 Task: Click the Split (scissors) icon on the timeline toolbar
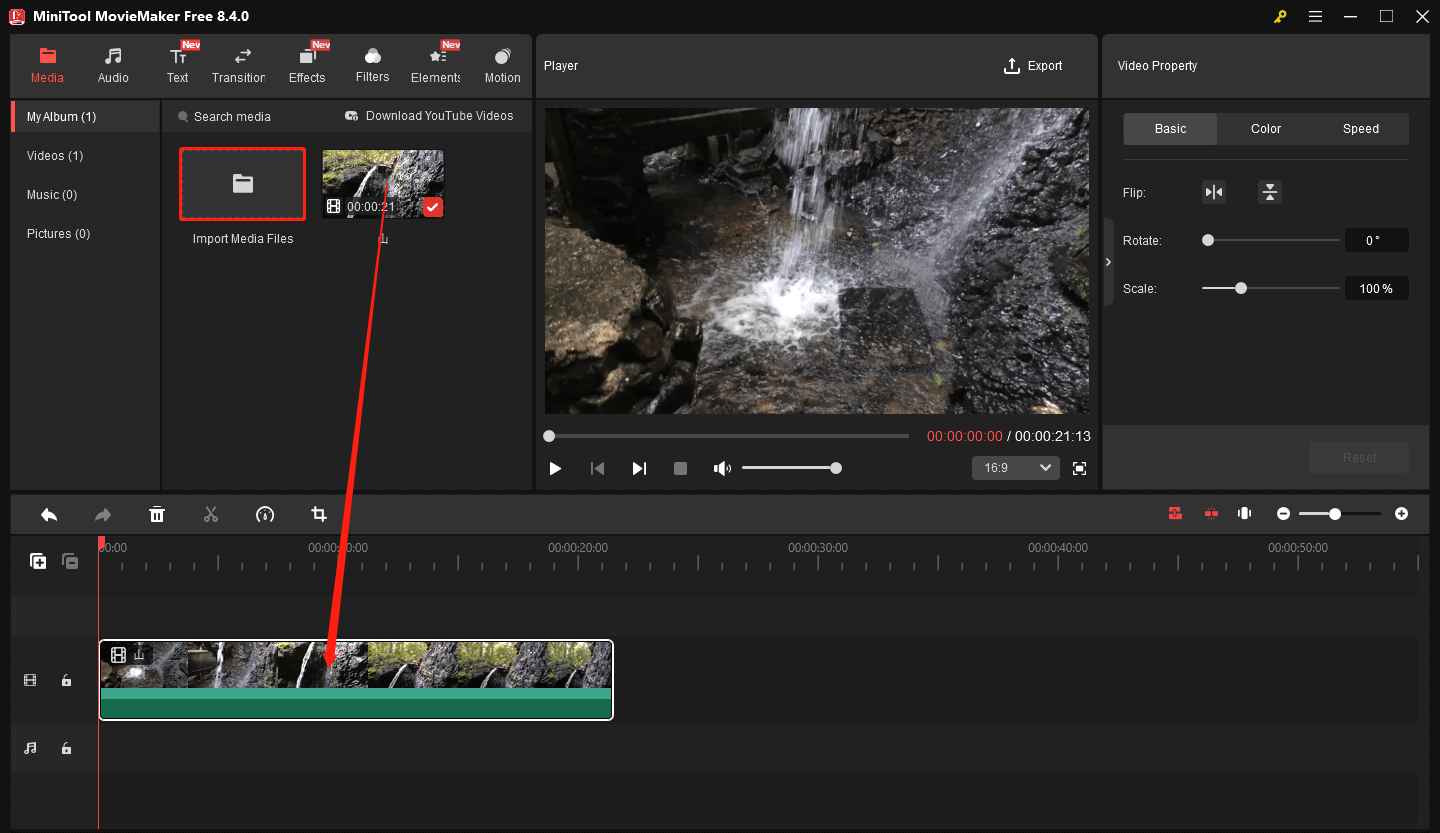click(x=211, y=514)
